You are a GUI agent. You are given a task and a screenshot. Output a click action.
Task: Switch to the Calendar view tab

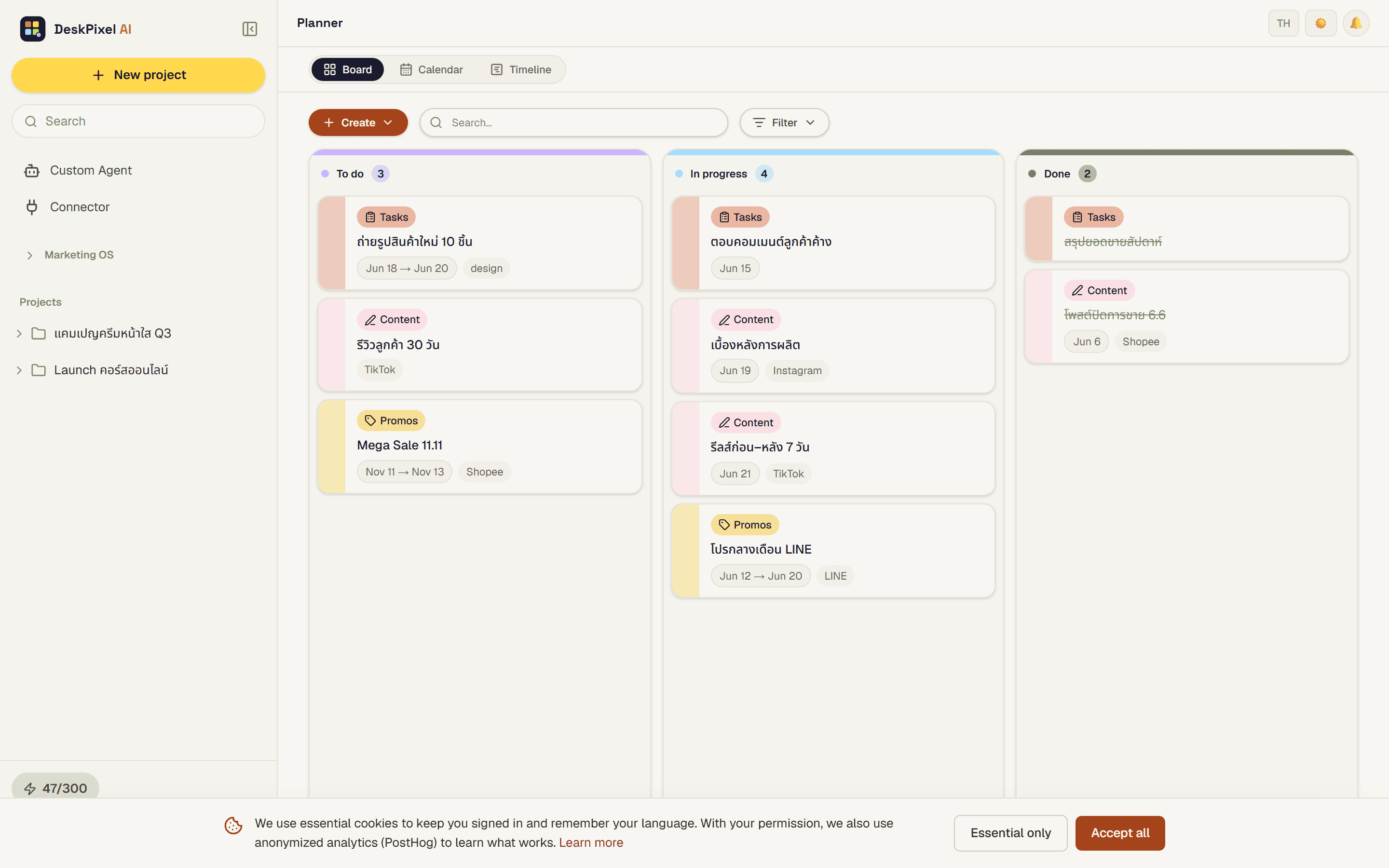point(432,69)
